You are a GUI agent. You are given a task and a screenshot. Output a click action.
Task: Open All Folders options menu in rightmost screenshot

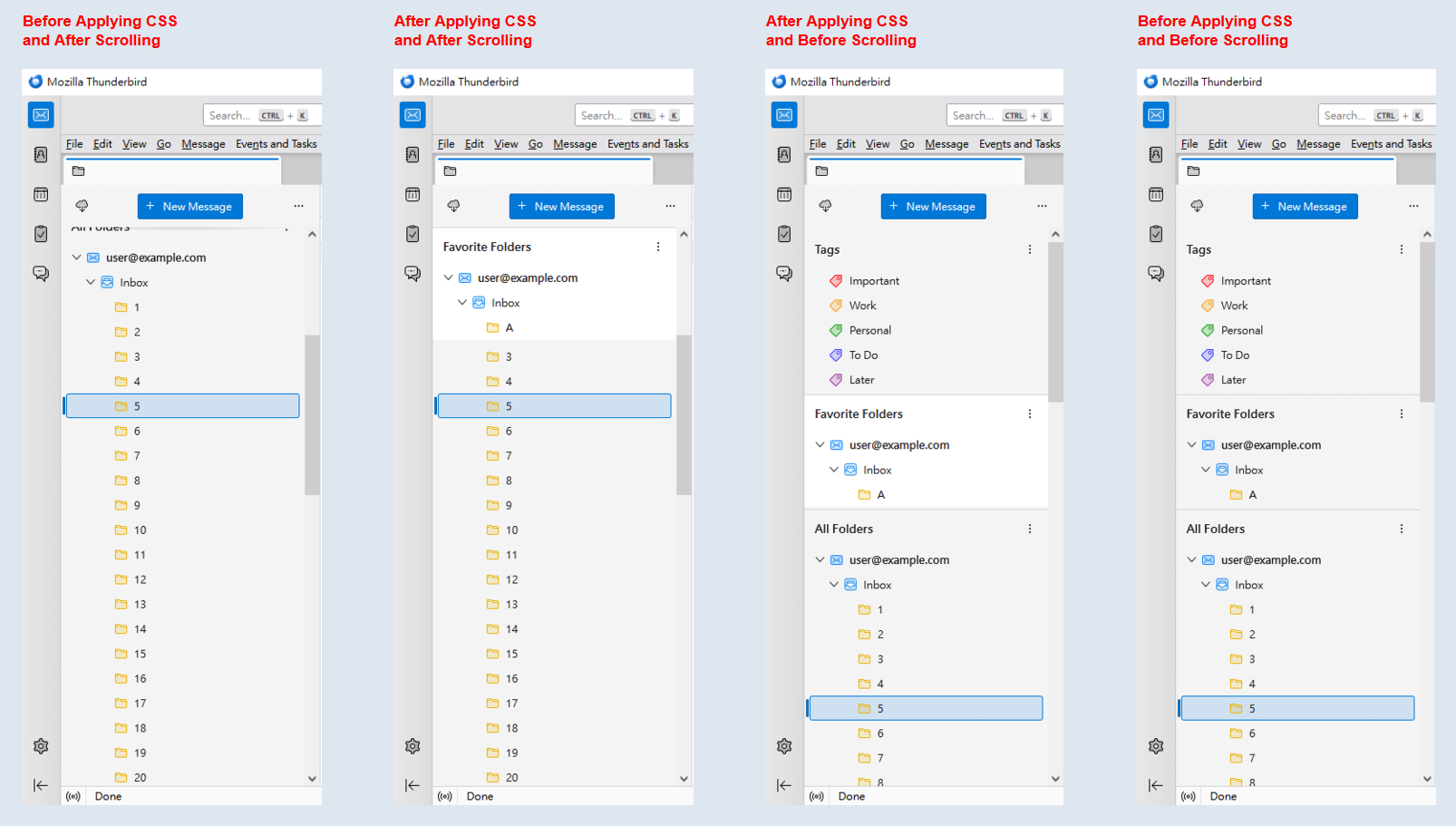[x=1402, y=529]
